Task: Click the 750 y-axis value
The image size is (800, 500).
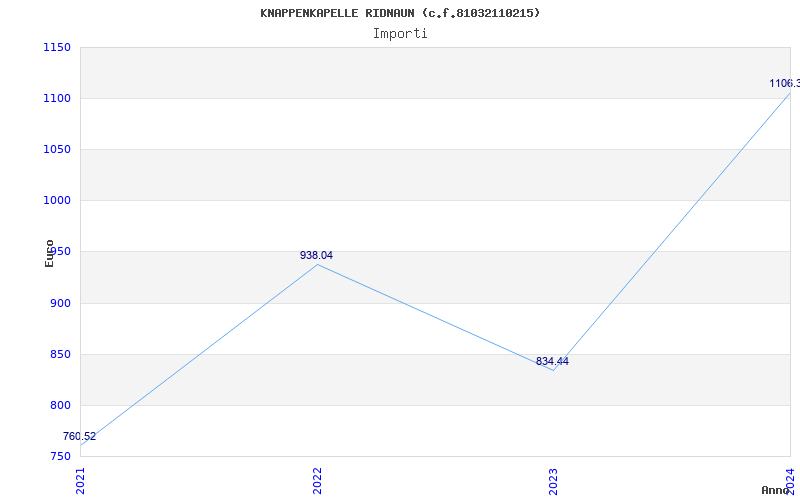Action: click(x=60, y=457)
